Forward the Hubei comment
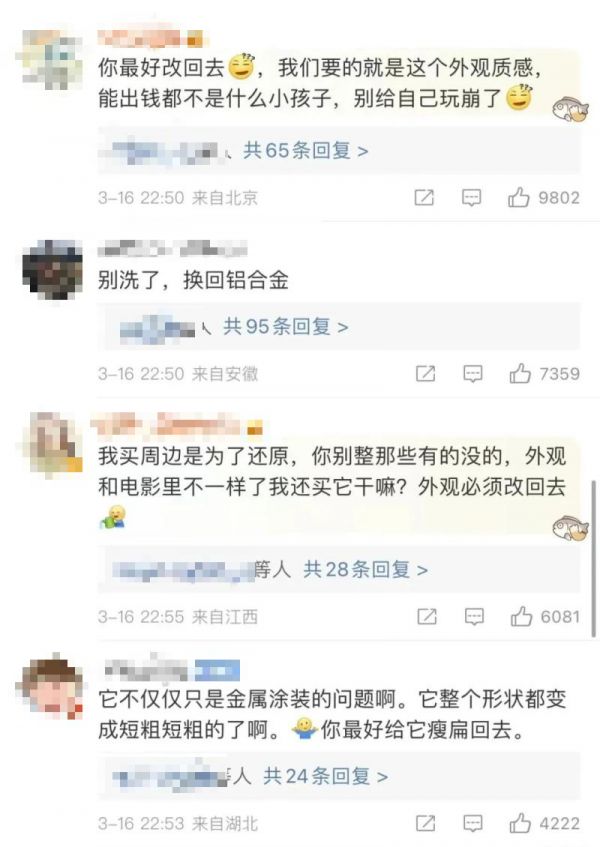 pos(426,823)
